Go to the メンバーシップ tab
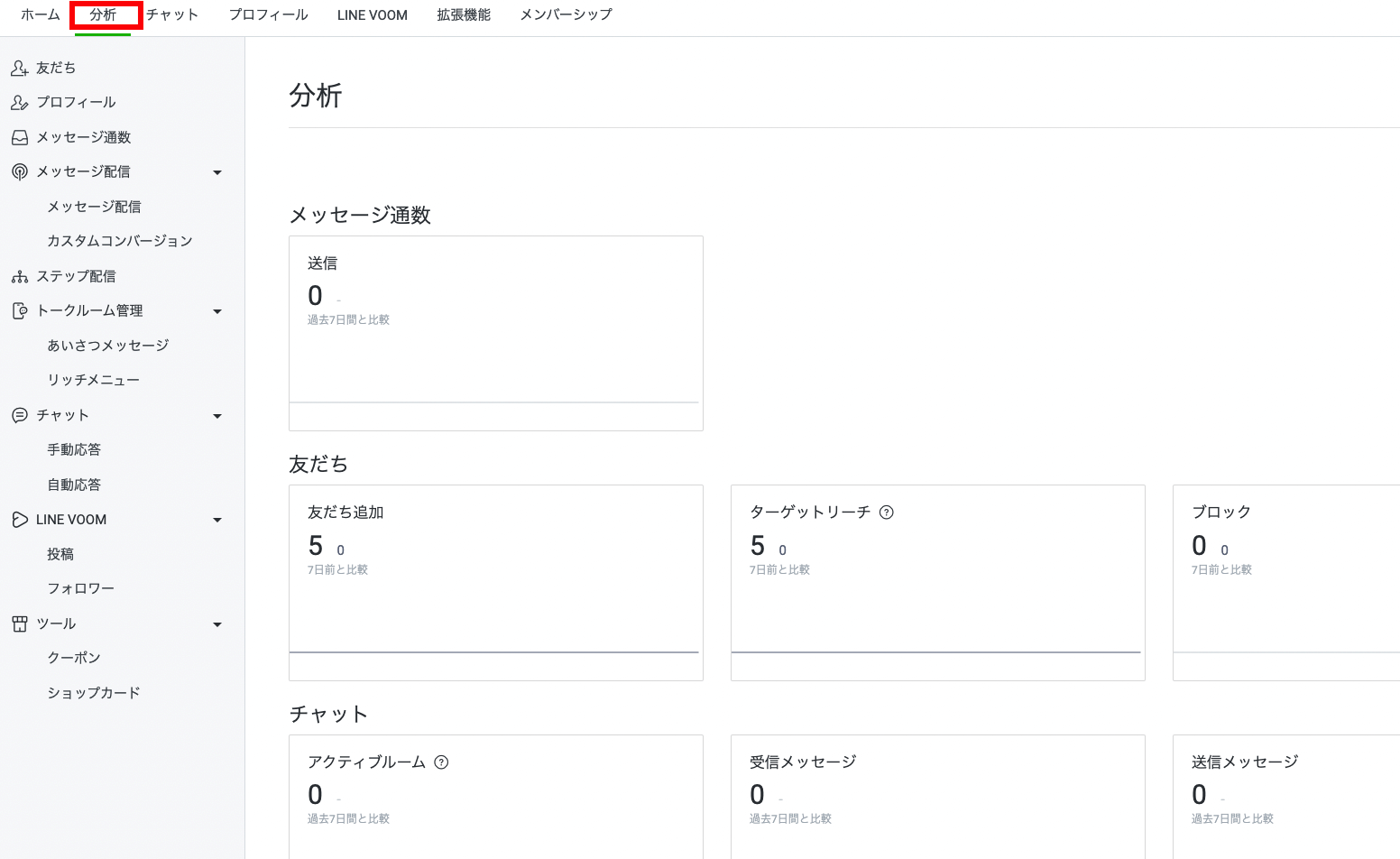 (x=566, y=15)
